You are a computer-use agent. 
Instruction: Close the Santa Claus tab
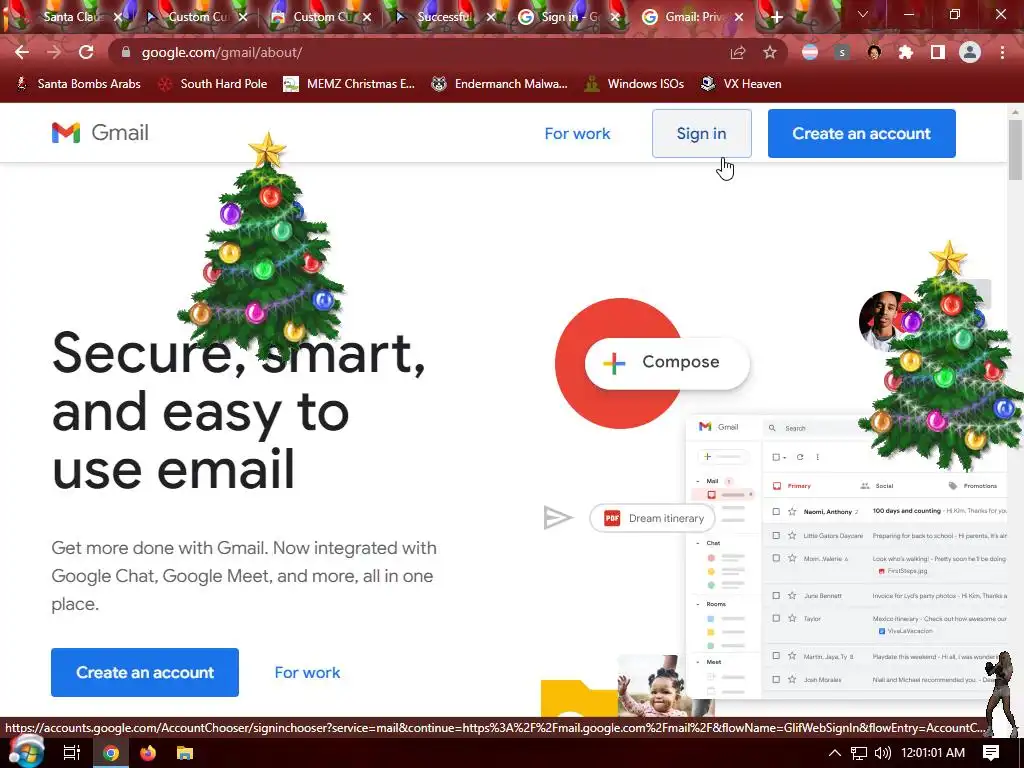click(118, 17)
